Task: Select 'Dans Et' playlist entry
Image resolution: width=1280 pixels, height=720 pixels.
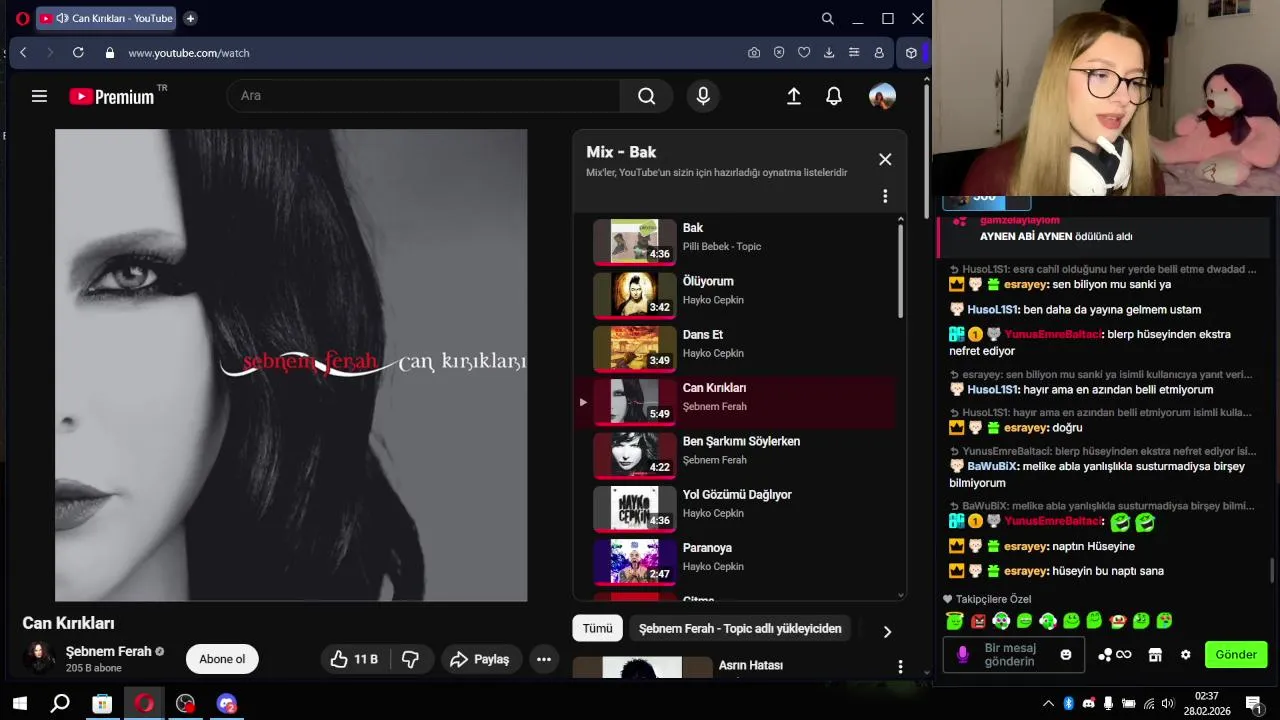Action: coord(735,347)
